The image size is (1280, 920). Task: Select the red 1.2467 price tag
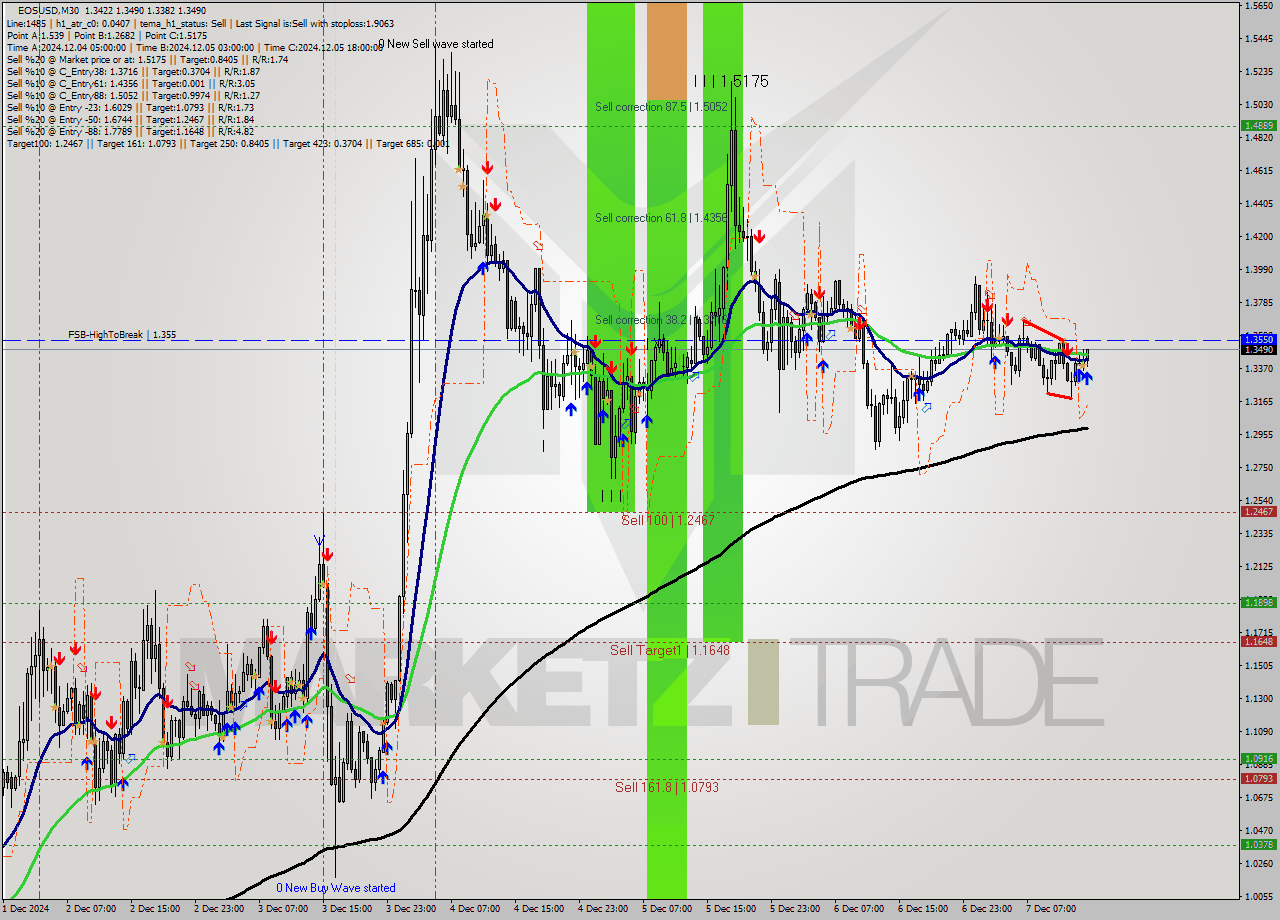pos(1258,511)
